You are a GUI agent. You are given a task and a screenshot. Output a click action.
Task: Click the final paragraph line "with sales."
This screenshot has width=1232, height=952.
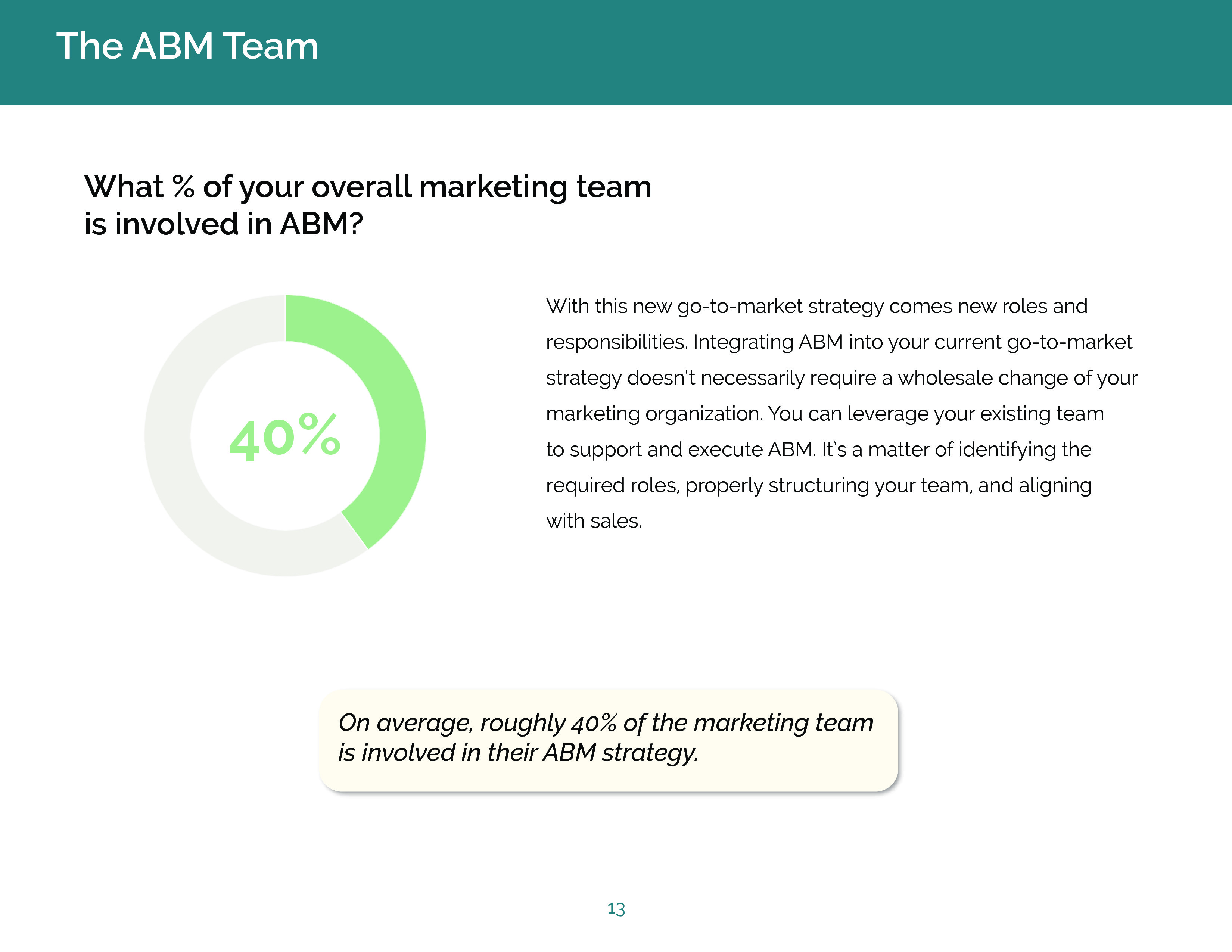tap(594, 521)
